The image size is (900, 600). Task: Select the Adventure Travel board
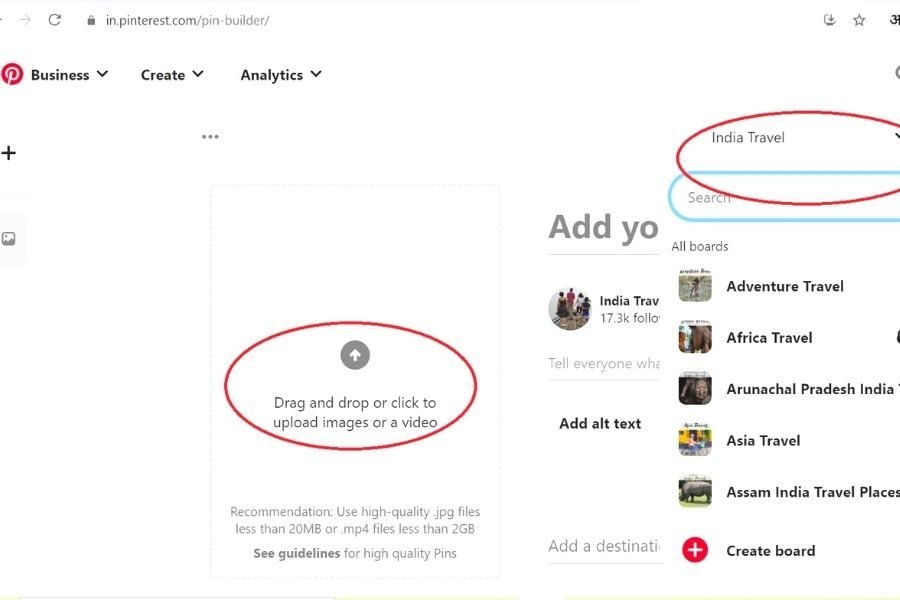pyautogui.click(x=785, y=286)
